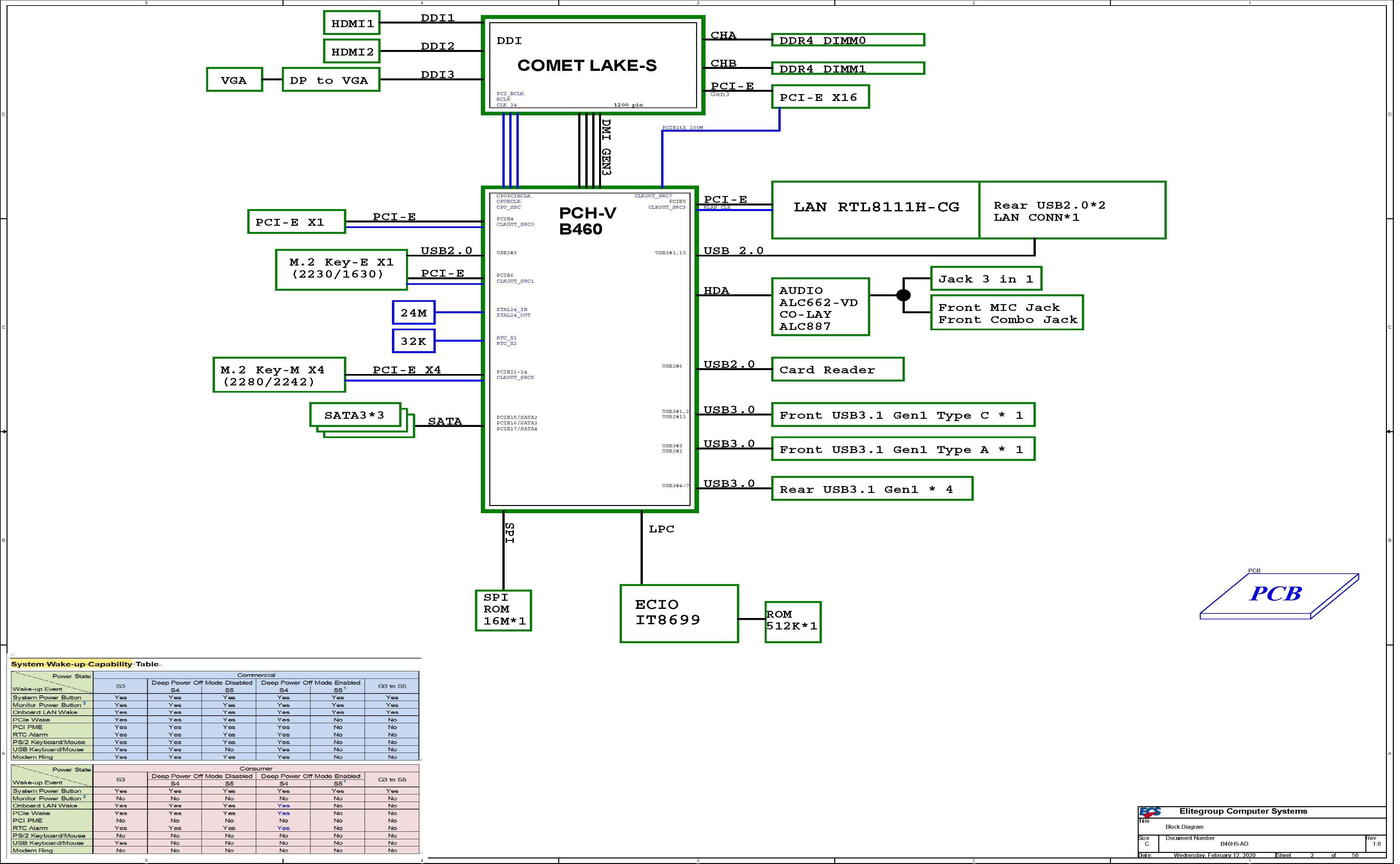Select the Block Diagram title text
The image size is (1400, 864).
coord(1184,827)
